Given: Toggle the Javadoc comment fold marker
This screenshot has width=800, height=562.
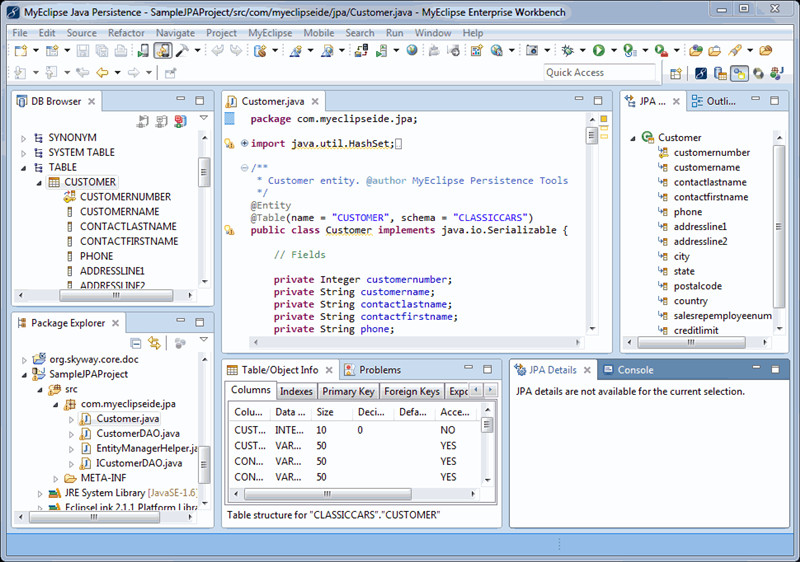Looking at the screenshot, I should (x=245, y=168).
